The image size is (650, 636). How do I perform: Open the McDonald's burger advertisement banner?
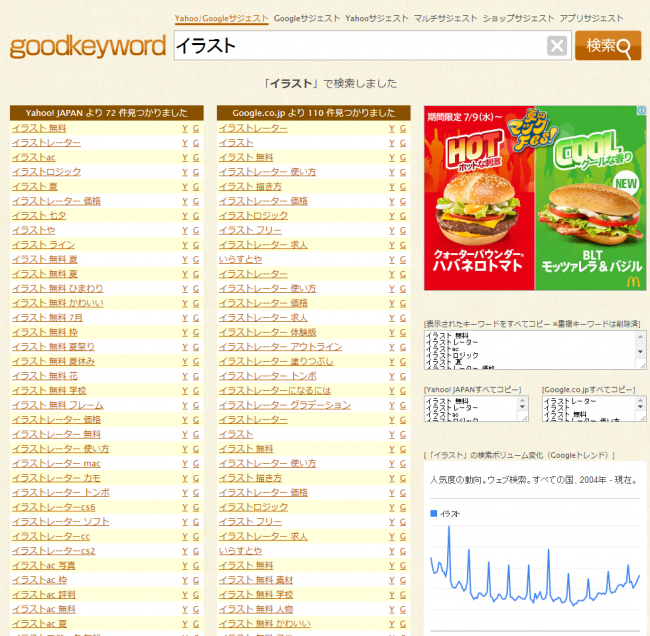click(535, 198)
